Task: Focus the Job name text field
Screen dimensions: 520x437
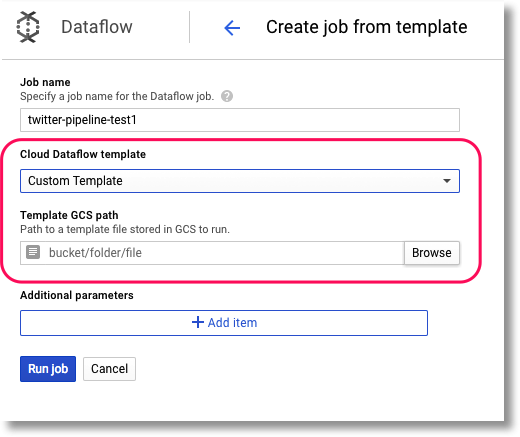Action: (x=240, y=120)
